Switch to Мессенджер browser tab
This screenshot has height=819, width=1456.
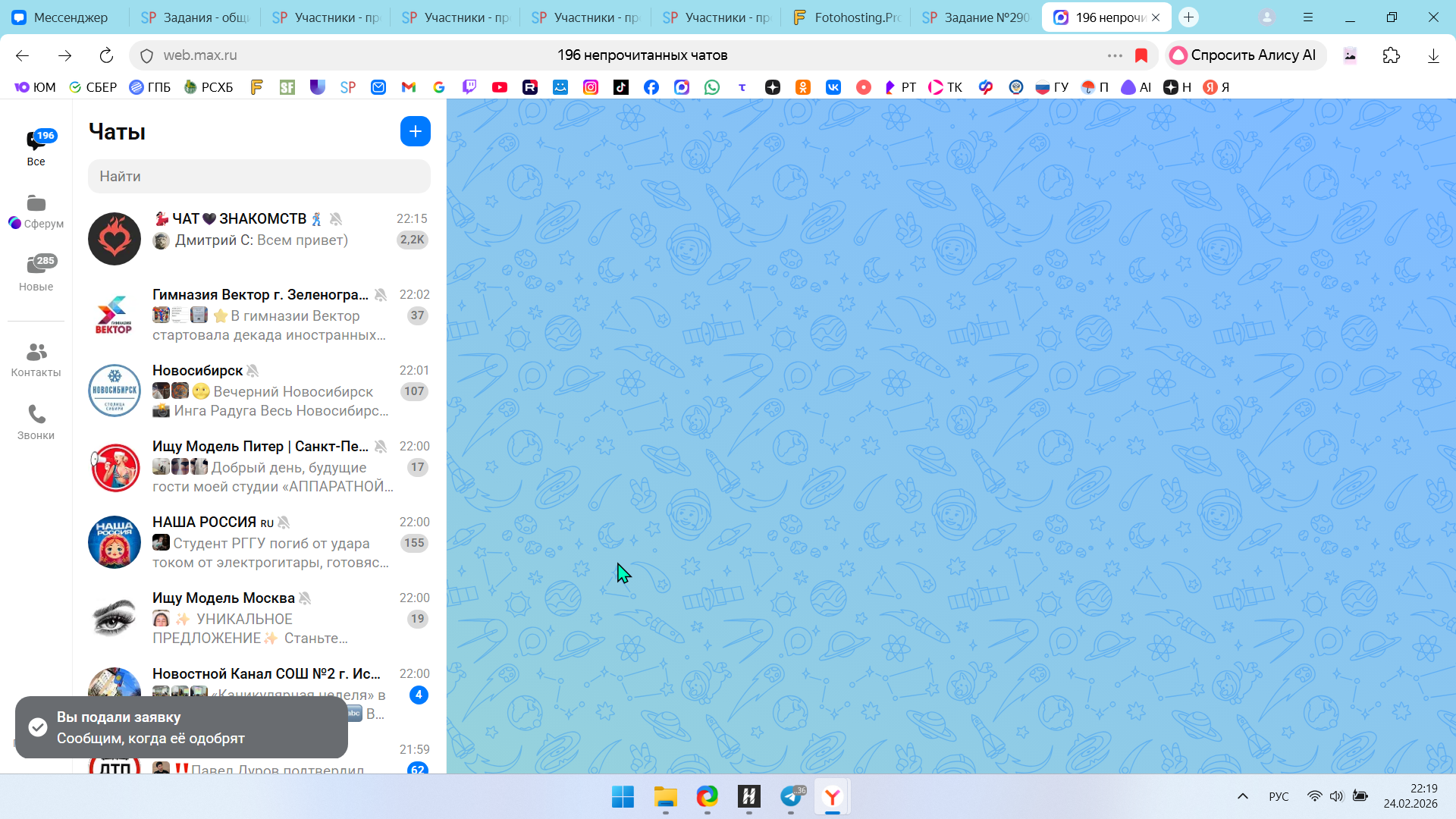(x=64, y=17)
